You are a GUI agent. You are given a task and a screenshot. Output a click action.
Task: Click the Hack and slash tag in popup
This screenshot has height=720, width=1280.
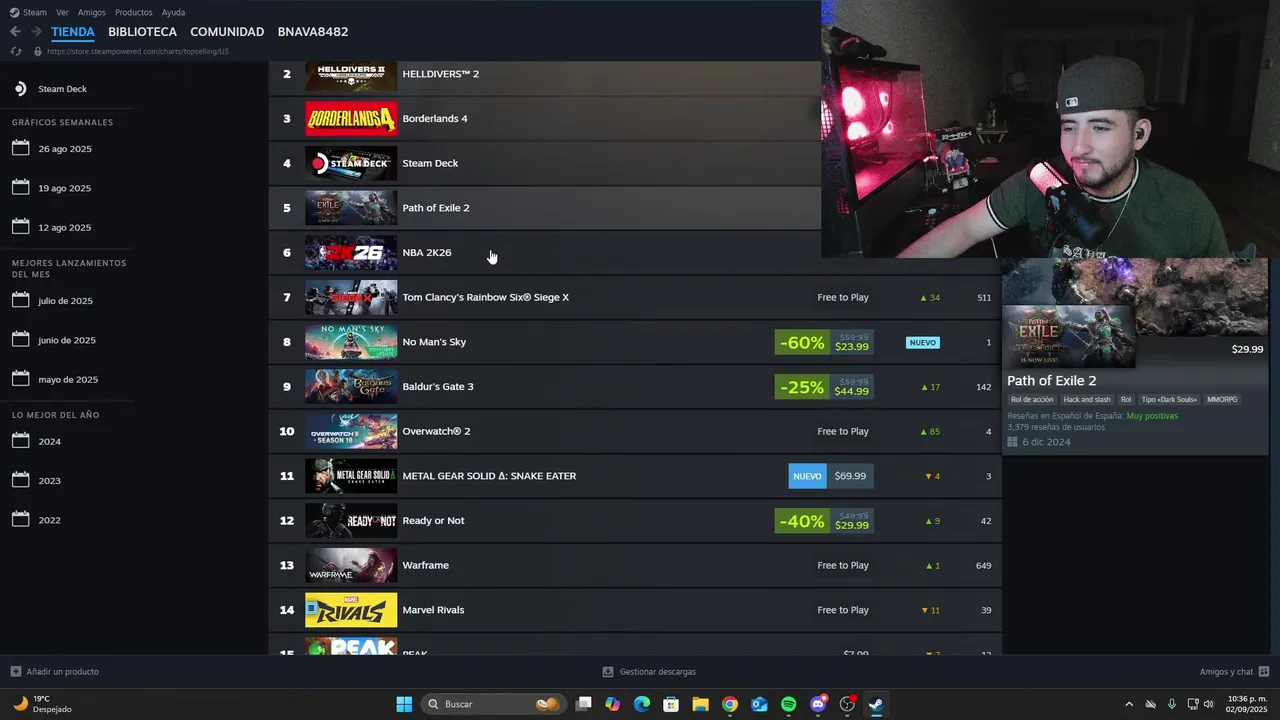click(1087, 399)
